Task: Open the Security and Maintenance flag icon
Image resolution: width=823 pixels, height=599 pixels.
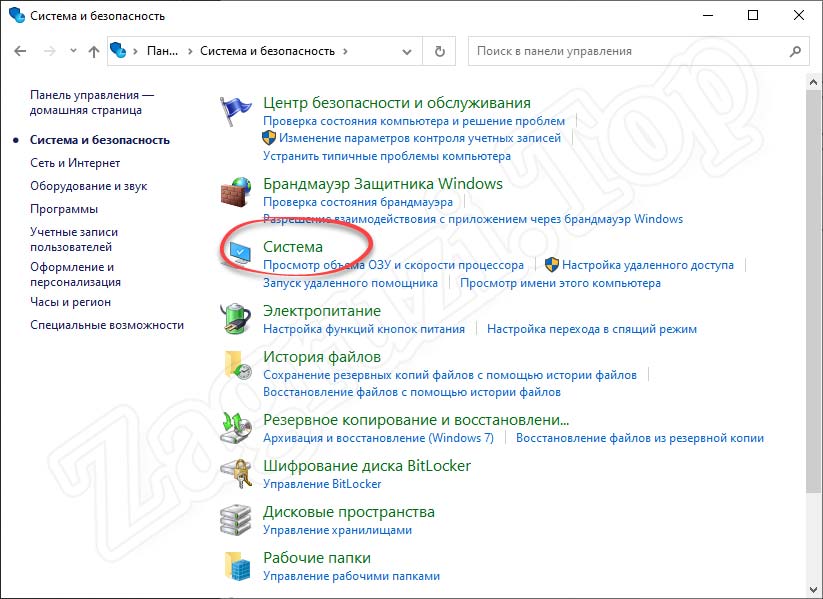Action: pyautogui.click(x=236, y=107)
